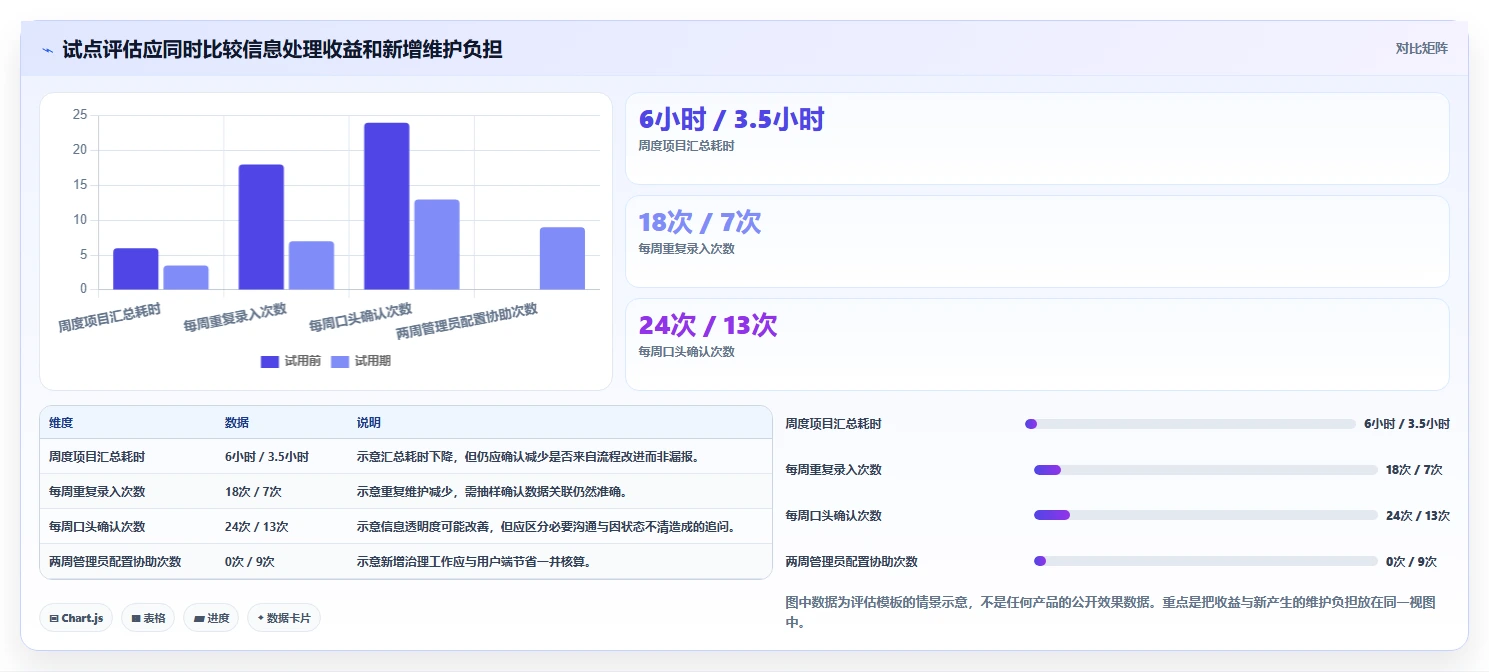
Task: Click the 说明 table column header
Action: click(x=369, y=423)
